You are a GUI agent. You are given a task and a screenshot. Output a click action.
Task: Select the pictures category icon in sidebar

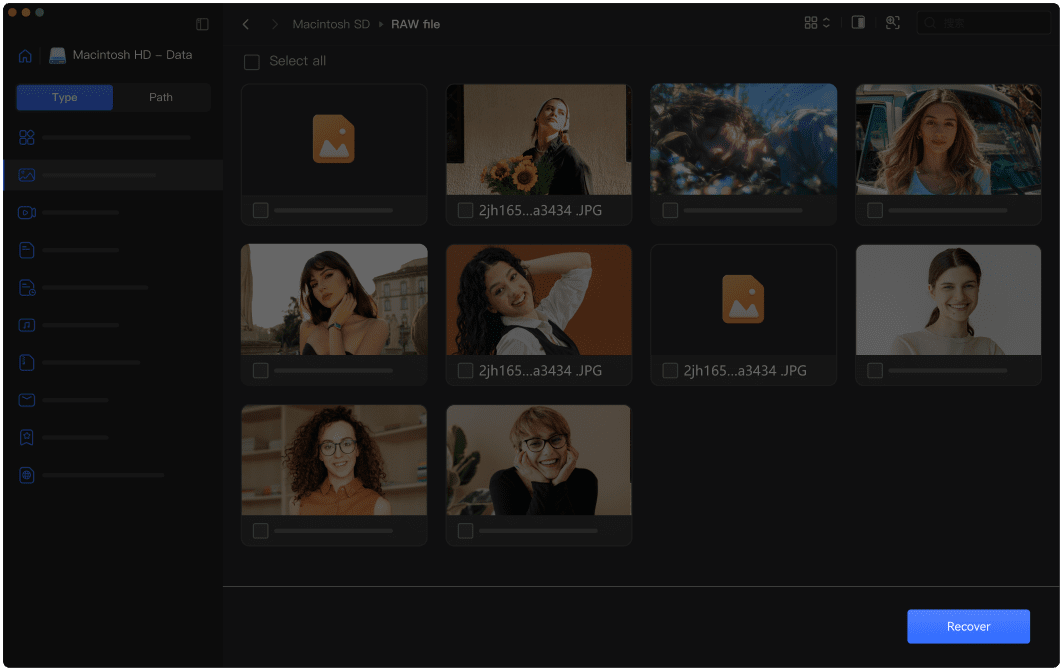pos(27,175)
